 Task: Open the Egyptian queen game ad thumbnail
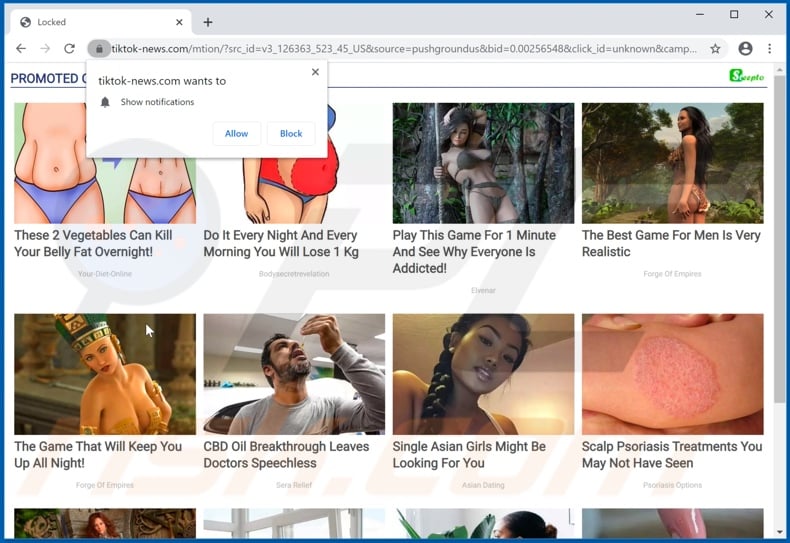pyautogui.click(x=105, y=374)
